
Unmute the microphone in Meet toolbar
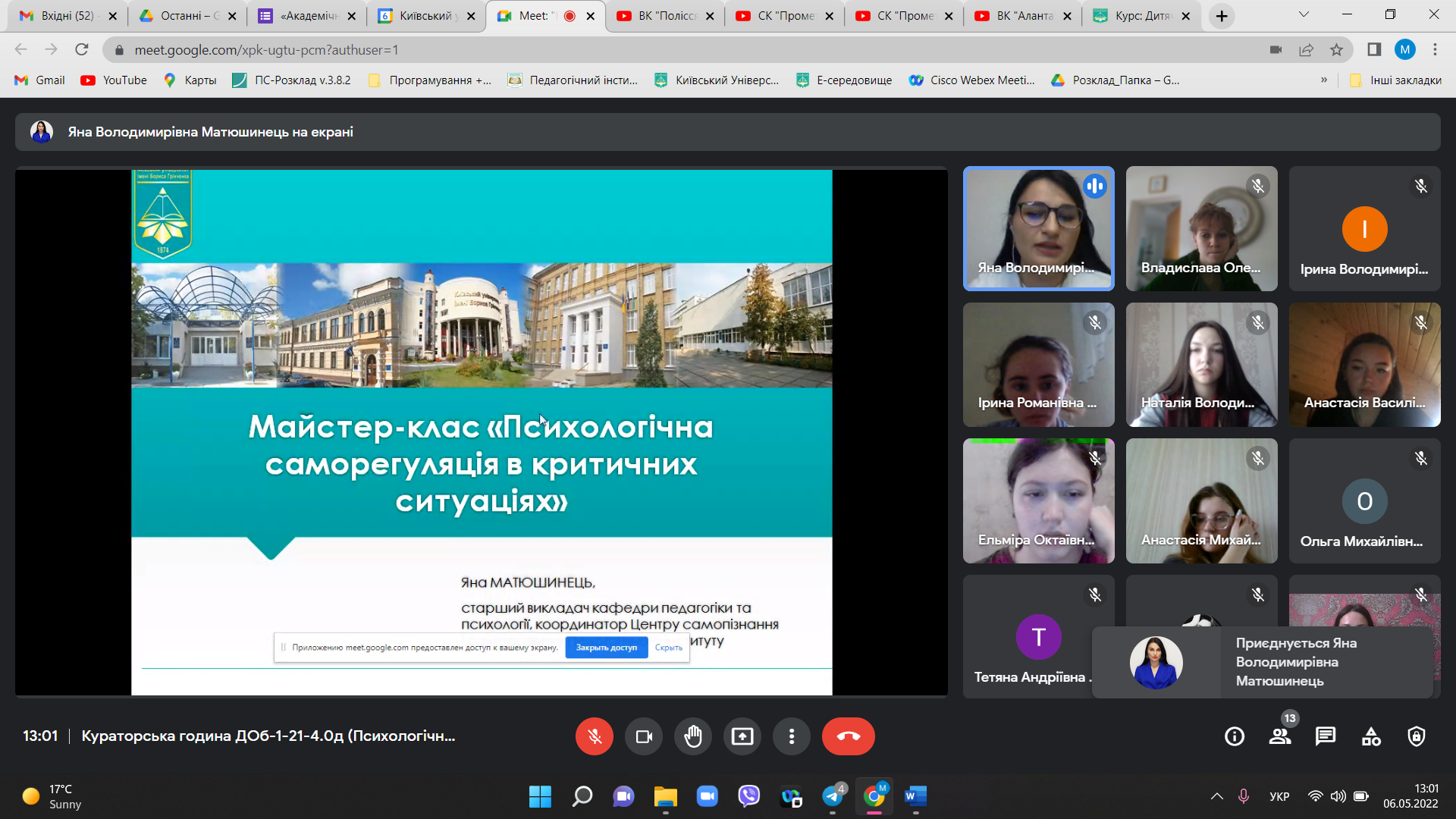[594, 736]
